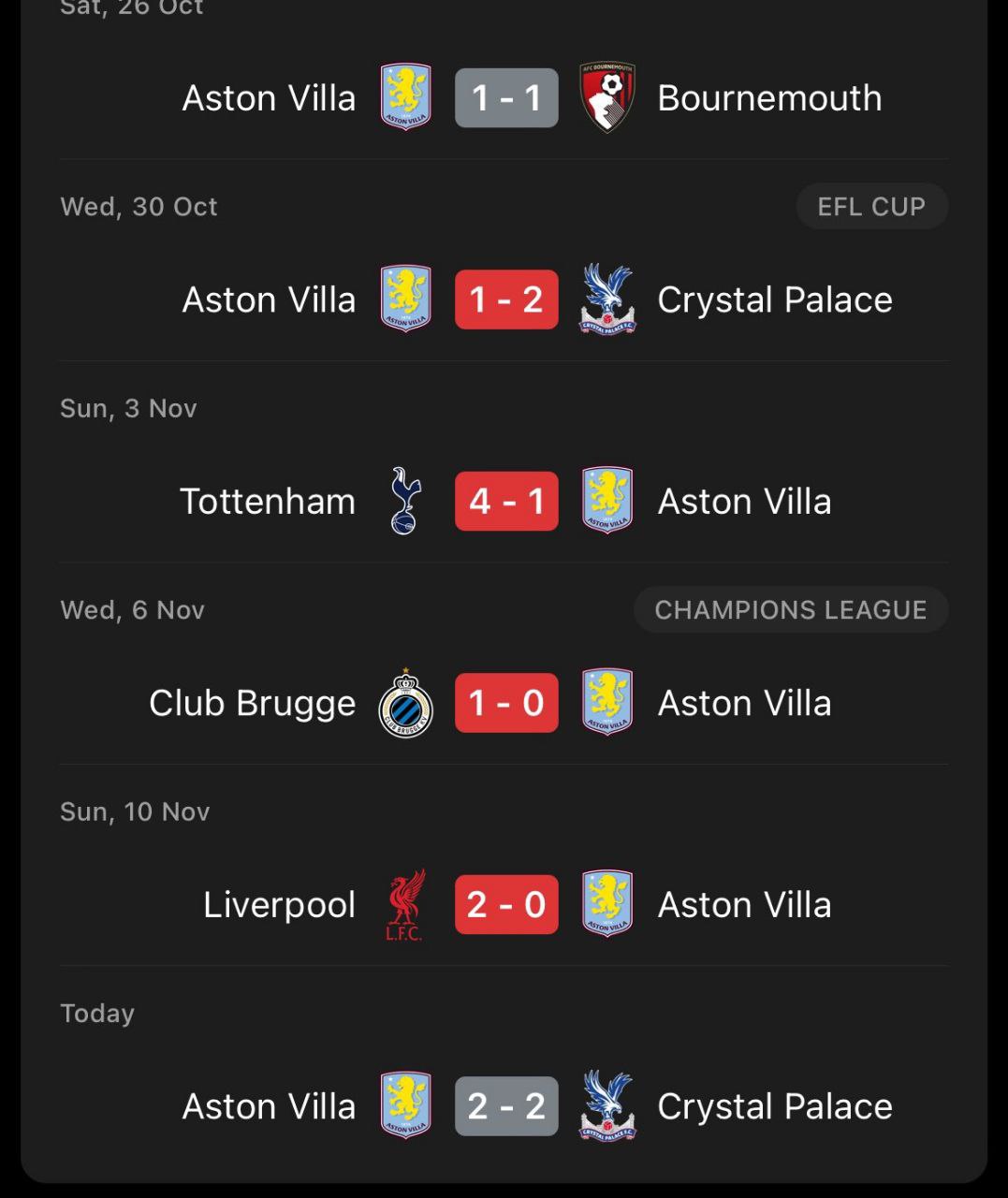Open the 2 - 0 Liverpool score
Viewport: 1008px width, 1198px height.
506,905
